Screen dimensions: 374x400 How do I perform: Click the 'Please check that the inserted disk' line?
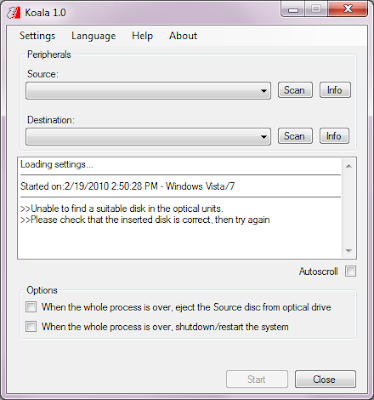tap(145, 220)
